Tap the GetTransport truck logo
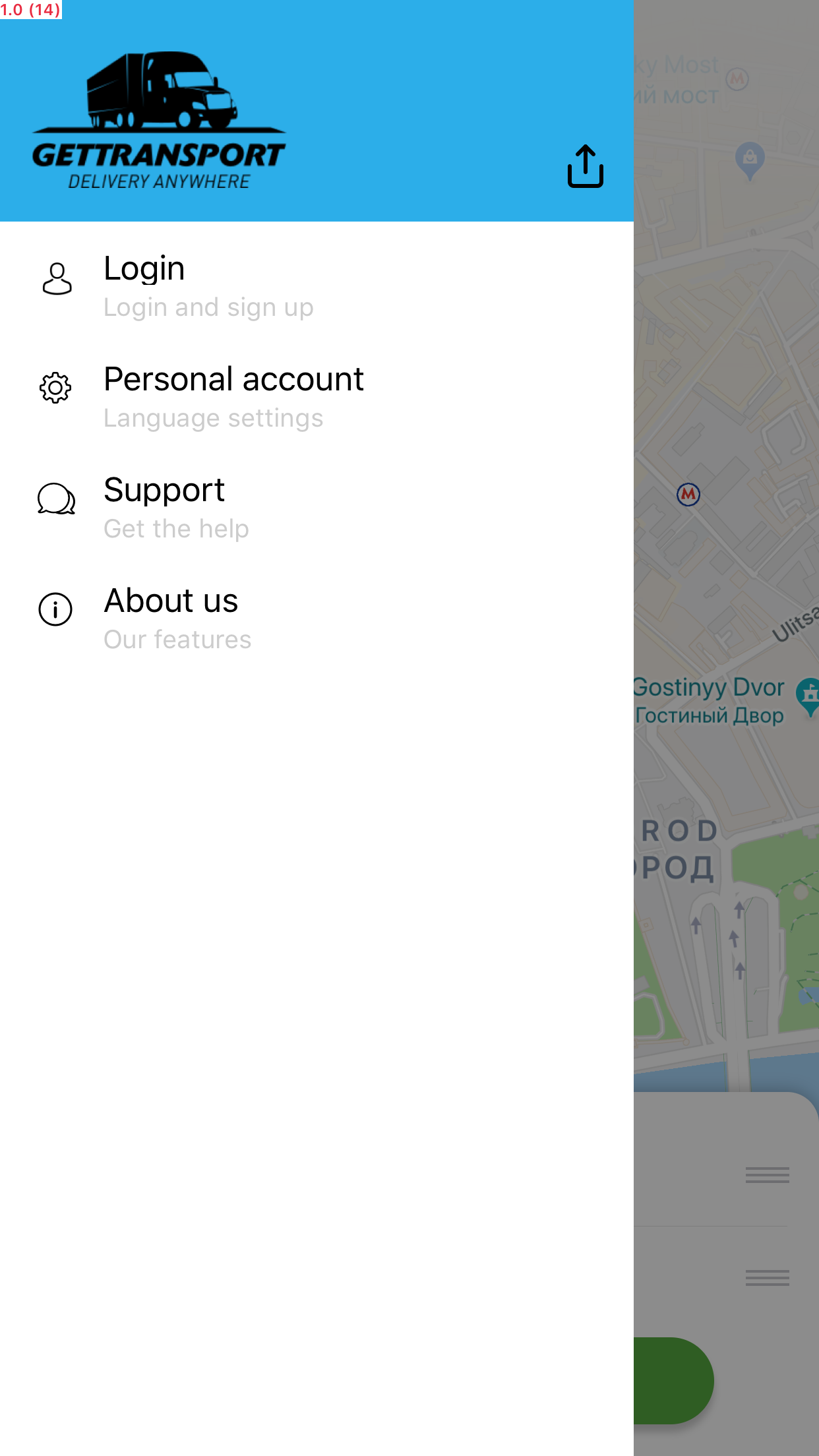This screenshot has height=1456, width=819. pos(159,121)
